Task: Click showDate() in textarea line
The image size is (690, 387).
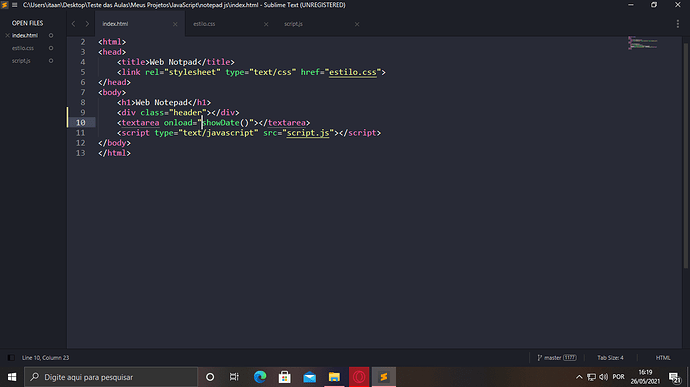Action: [225, 122]
